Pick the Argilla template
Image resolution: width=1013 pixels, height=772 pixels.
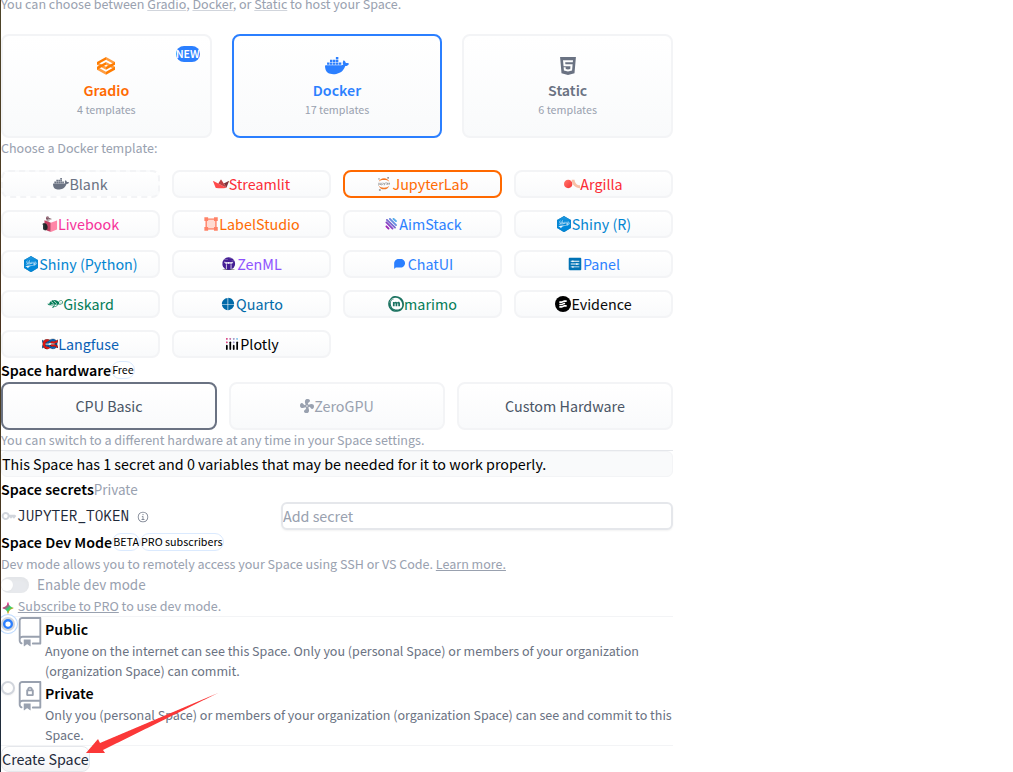pyautogui.click(x=593, y=184)
